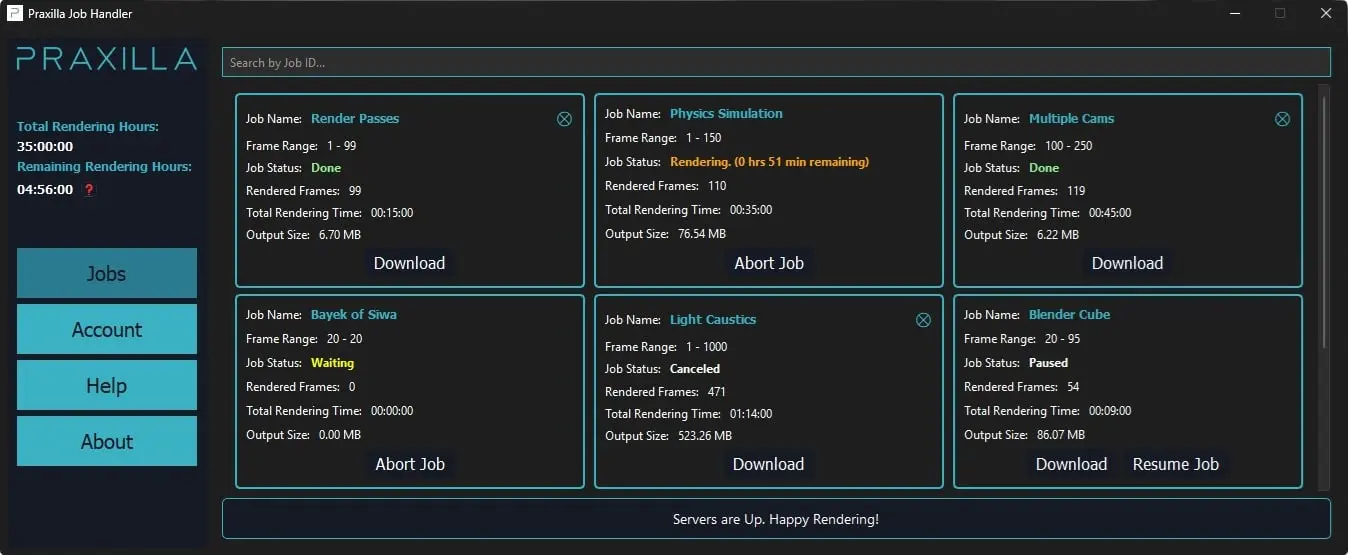Screen dimensions: 1348x555
Task: Abort the Physics Simulation job
Action: point(768,264)
